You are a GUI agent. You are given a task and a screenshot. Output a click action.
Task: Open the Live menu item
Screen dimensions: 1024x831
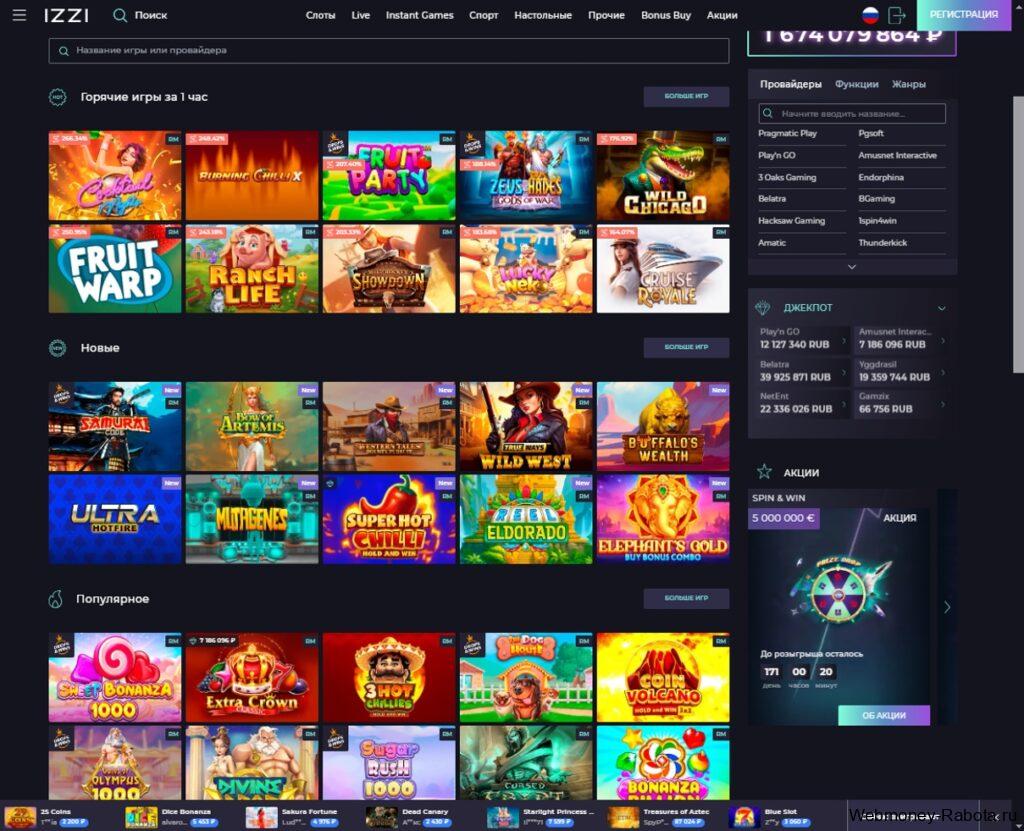pos(360,15)
